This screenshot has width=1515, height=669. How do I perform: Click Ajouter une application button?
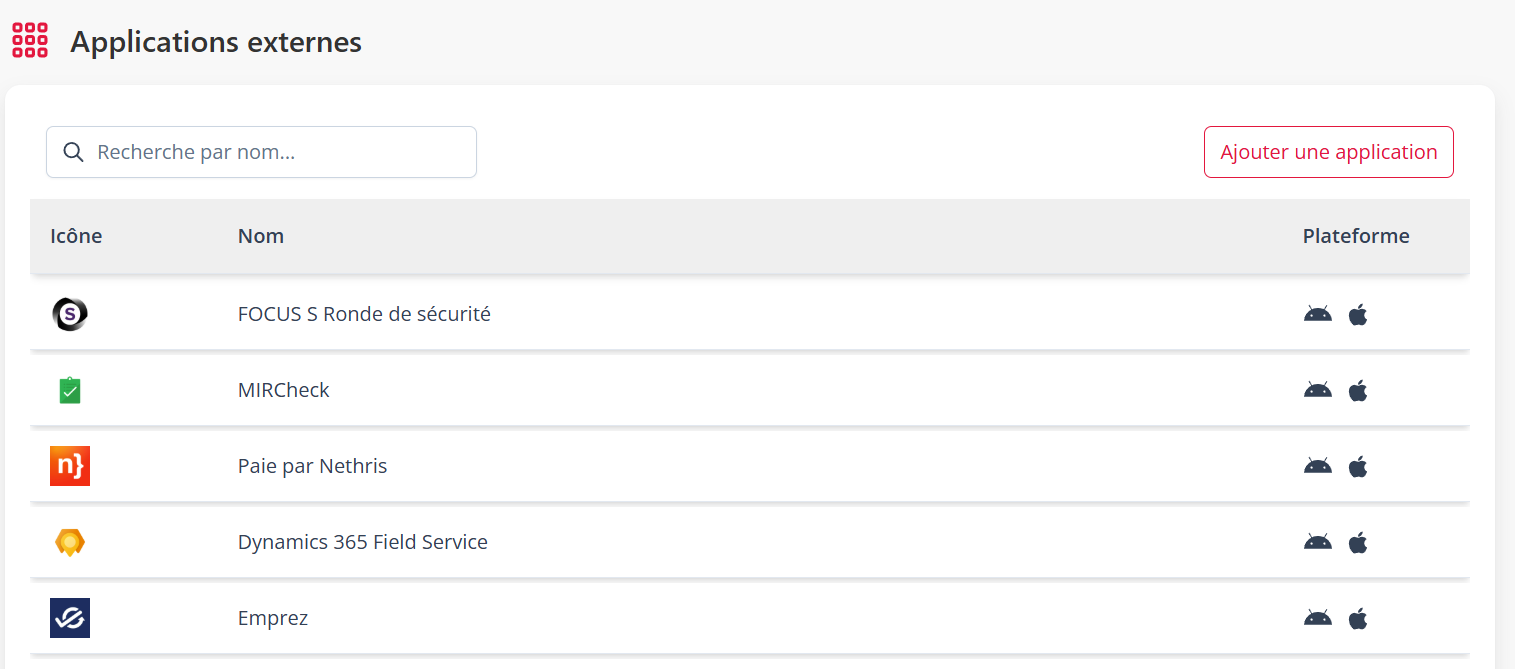click(1328, 152)
